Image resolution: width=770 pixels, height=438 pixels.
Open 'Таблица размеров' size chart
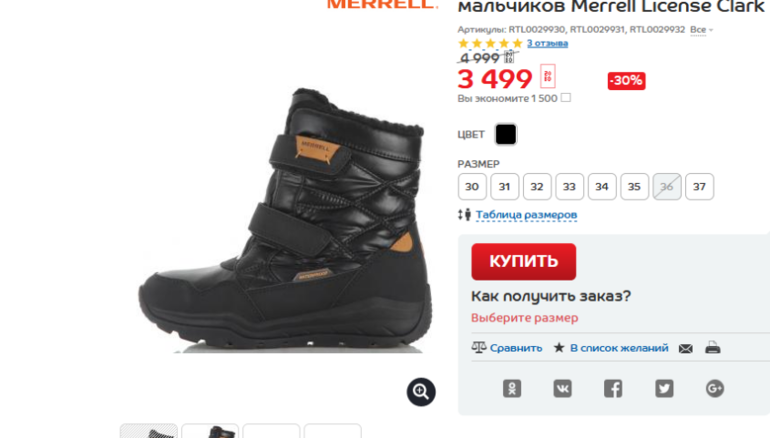[x=526, y=215]
